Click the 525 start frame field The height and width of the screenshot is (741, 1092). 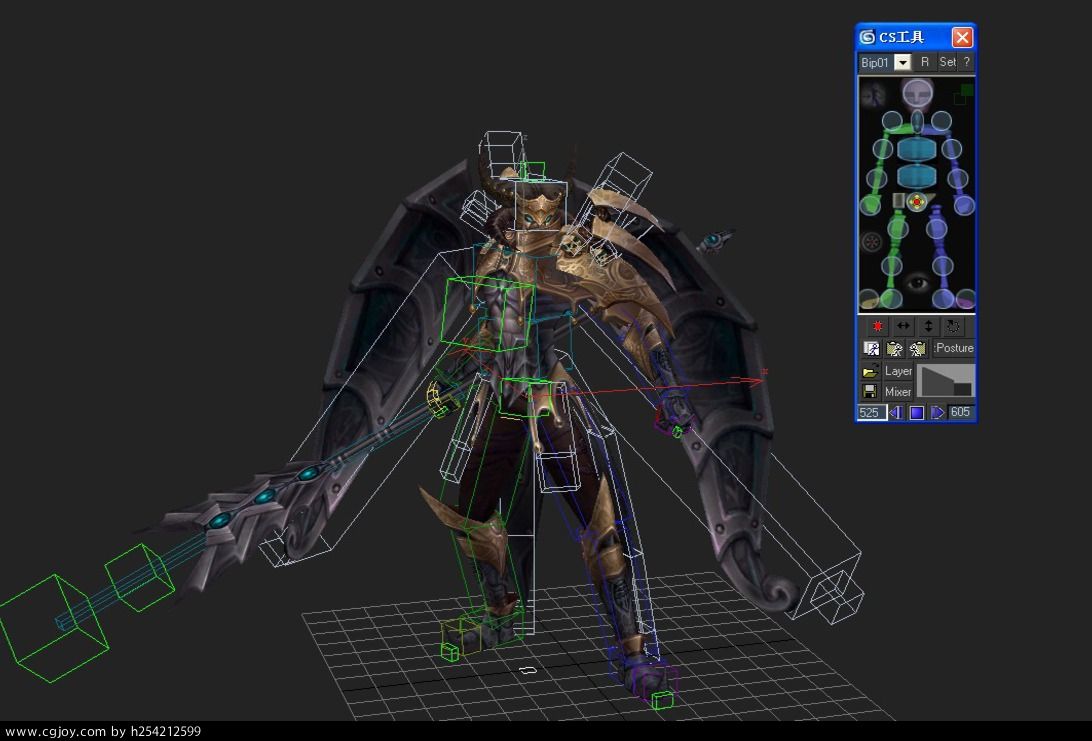click(870, 412)
